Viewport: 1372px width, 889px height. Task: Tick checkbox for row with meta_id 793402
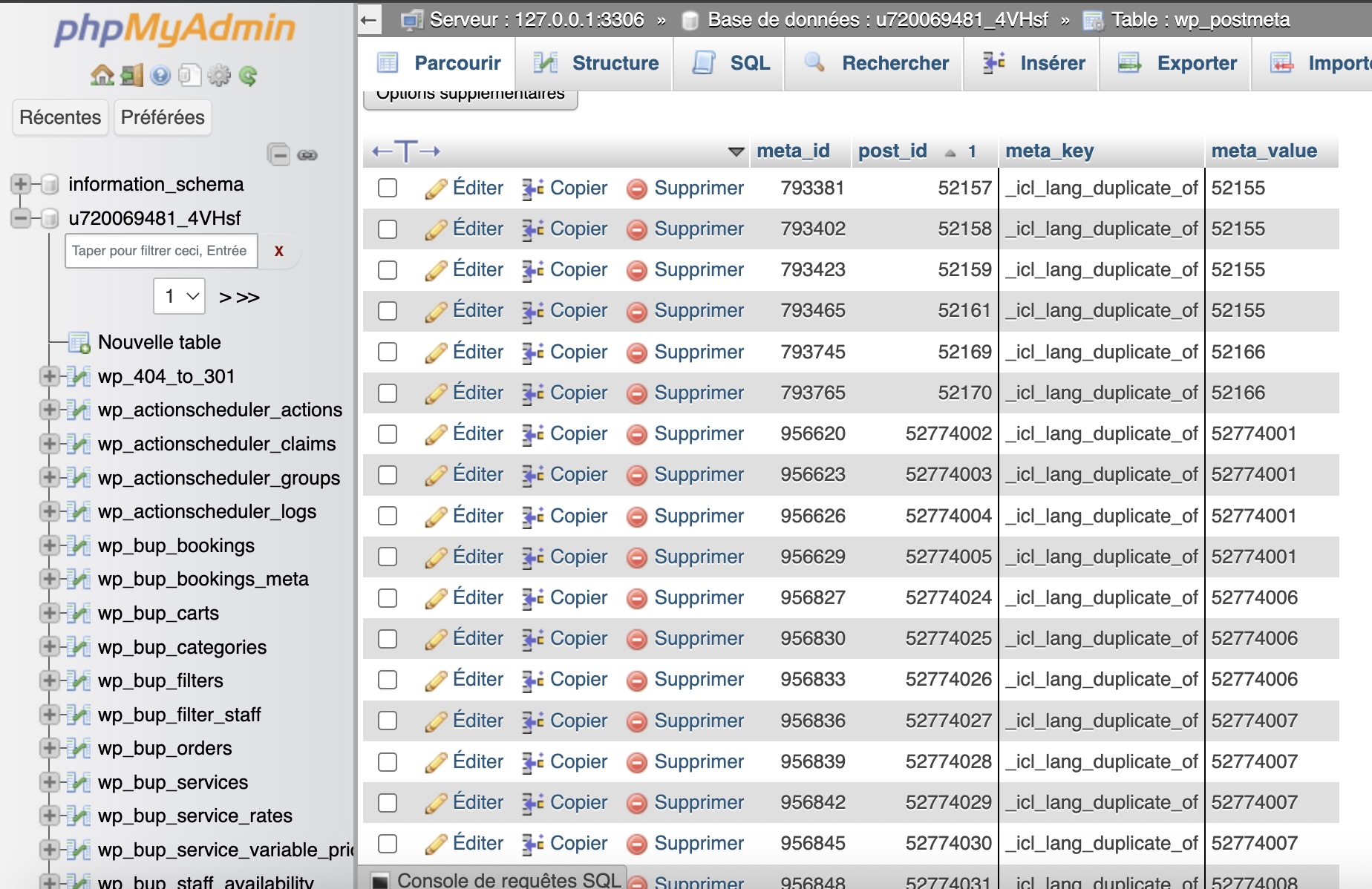(388, 229)
